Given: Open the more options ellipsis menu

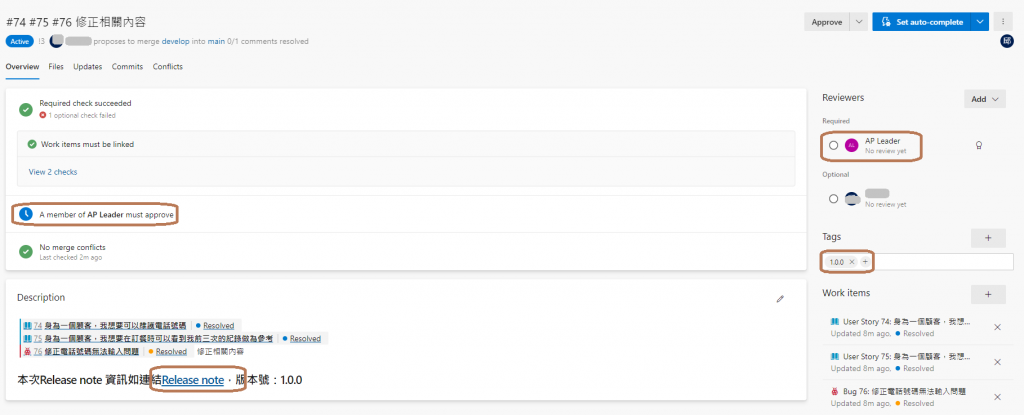Looking at the screenshot, I should pyautogui.click(x=1003, y=21).
